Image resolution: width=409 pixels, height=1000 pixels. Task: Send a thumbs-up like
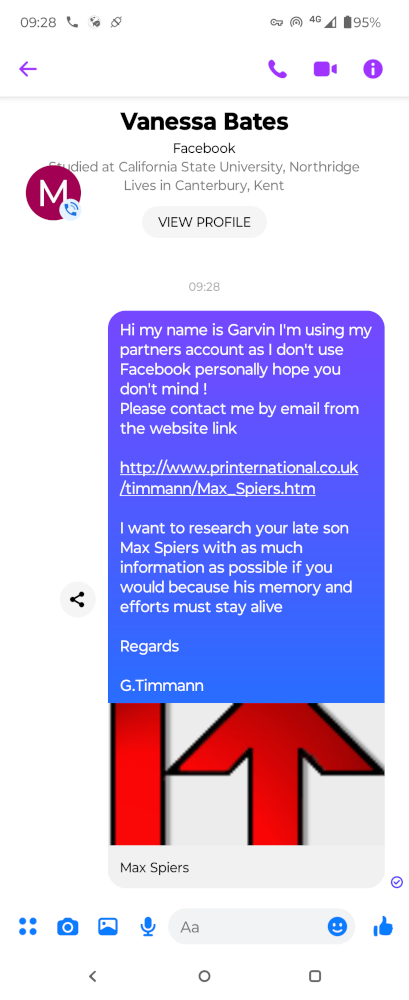tap(383, 926)
